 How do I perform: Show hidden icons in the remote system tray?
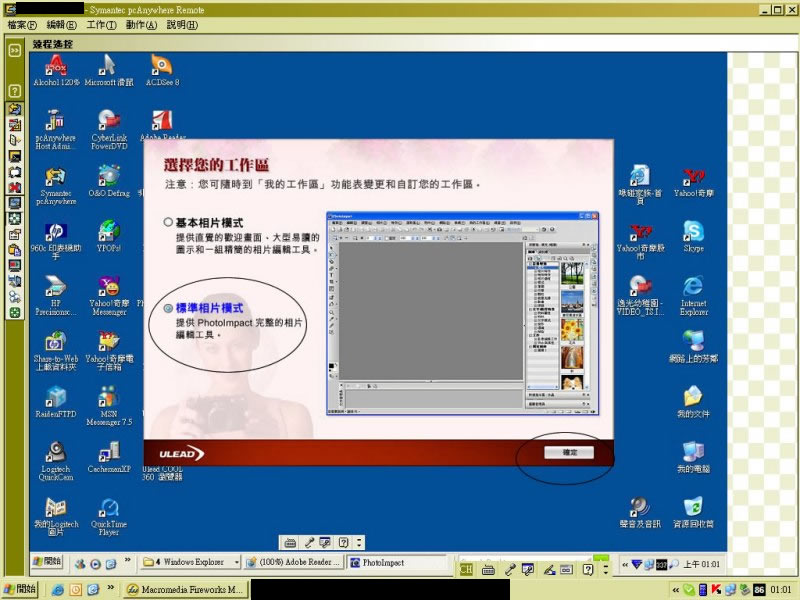(x=624, y=564)
